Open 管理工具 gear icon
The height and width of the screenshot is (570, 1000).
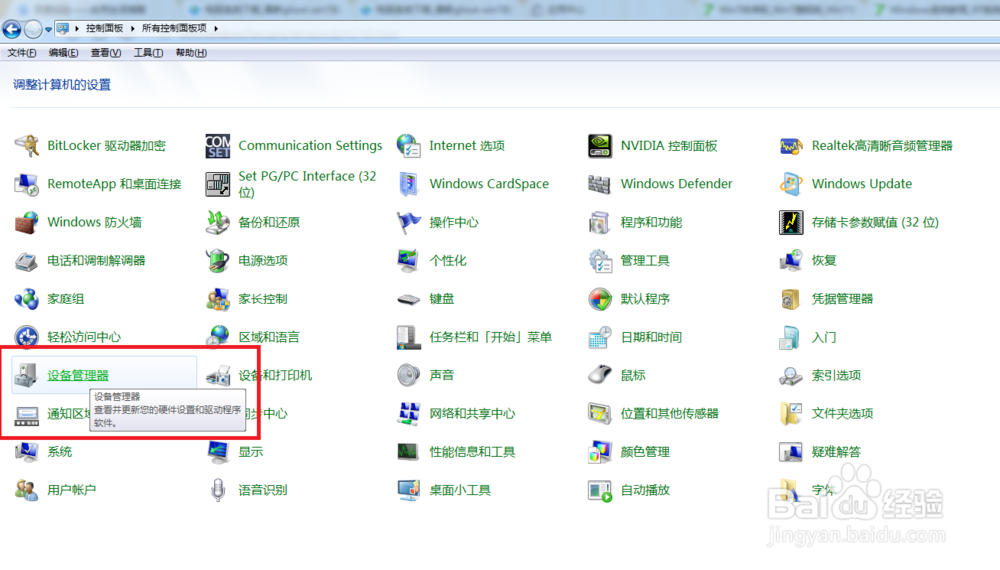pyautogui.click(x=599, y=261)
